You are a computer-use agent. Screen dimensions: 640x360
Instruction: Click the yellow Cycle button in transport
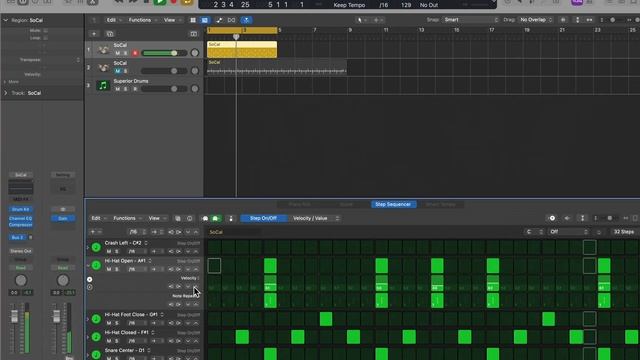tap(187, 2)
